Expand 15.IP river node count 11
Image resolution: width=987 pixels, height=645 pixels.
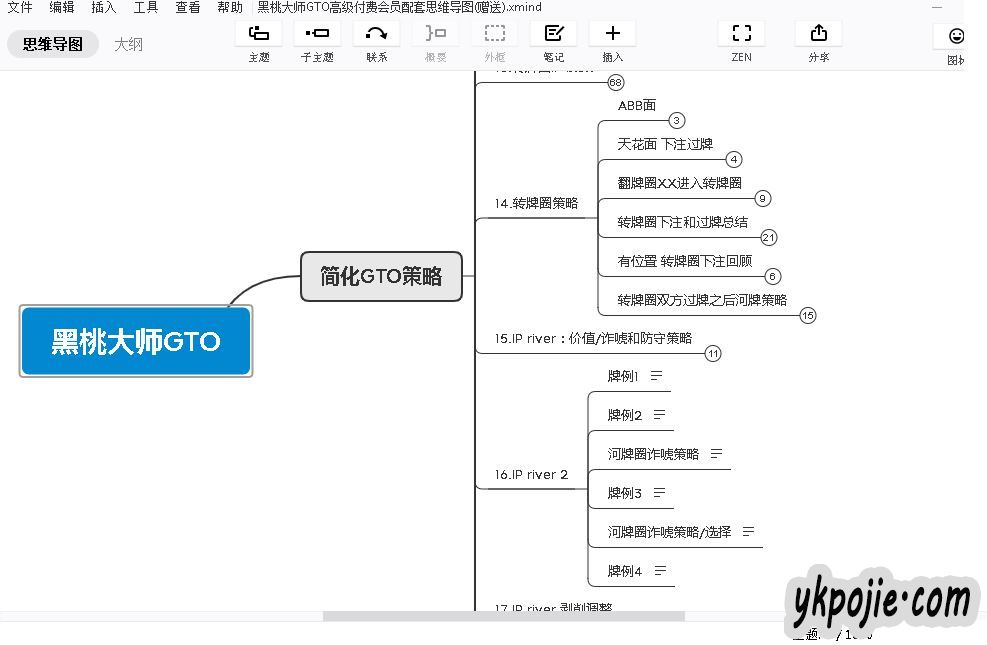(x=713, y=353)
